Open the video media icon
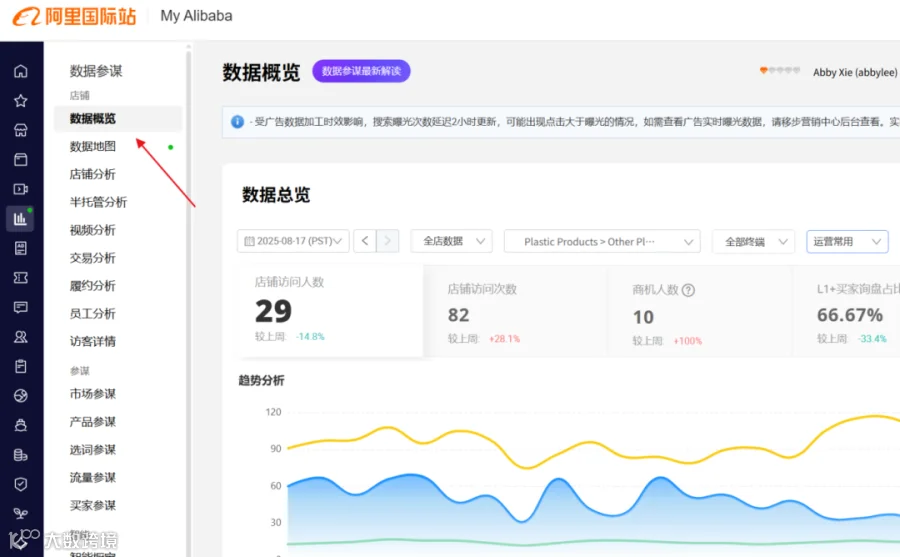The height and width of the screenshot is (557, 900). [x=21, y=189]
